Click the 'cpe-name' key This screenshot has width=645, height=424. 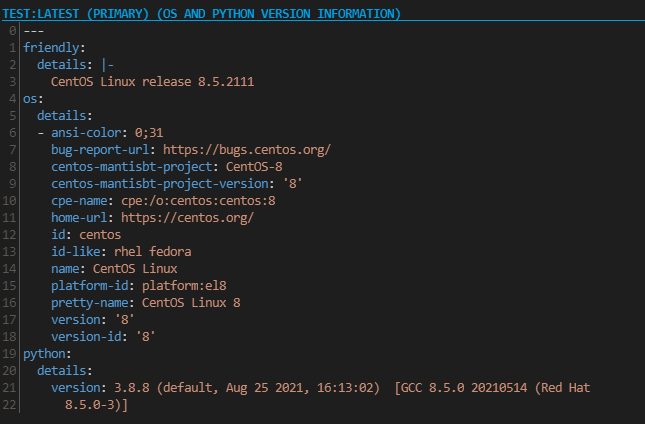pyautogui.click(x=79, y=201)
